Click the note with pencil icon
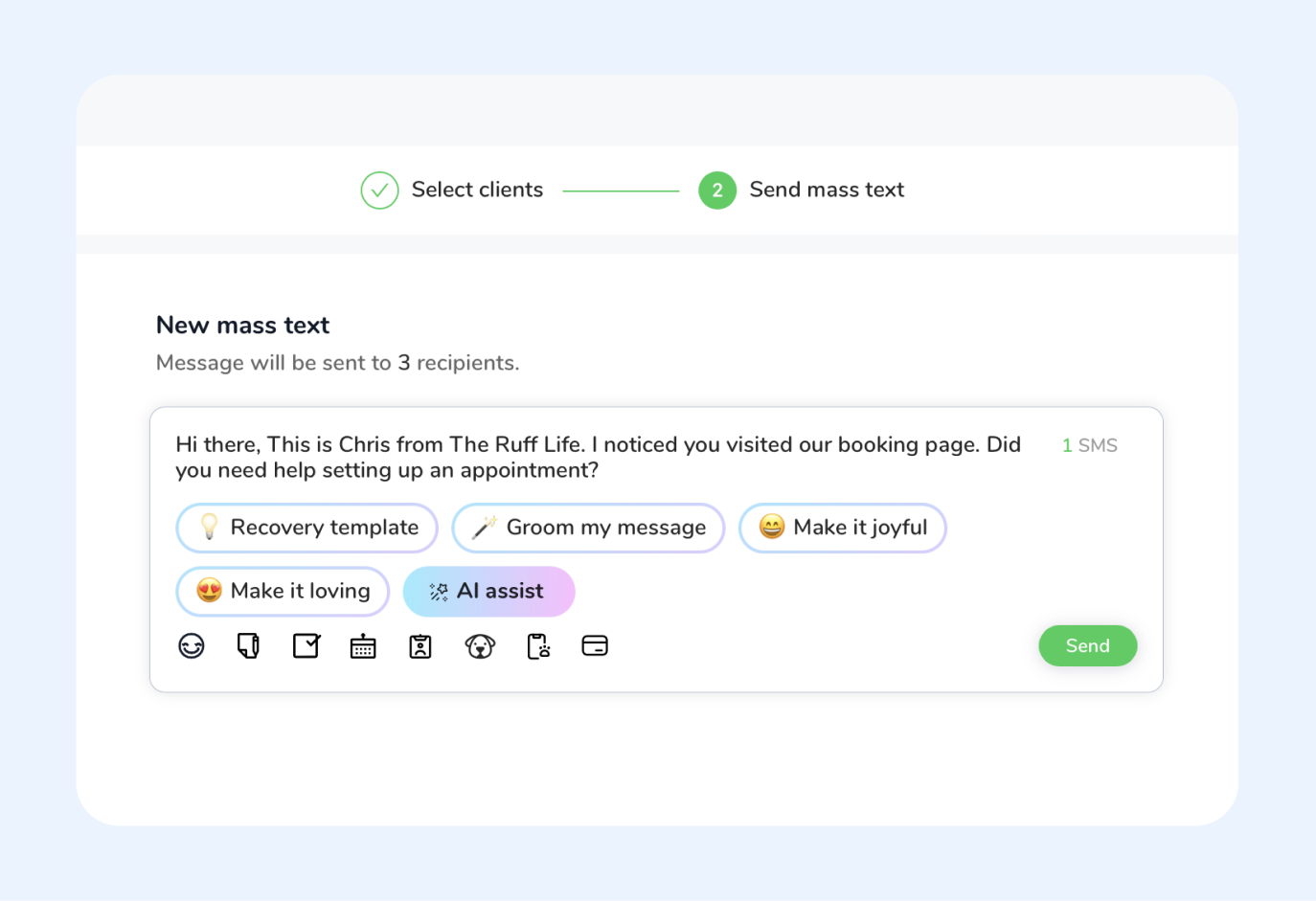 point(248,646)
